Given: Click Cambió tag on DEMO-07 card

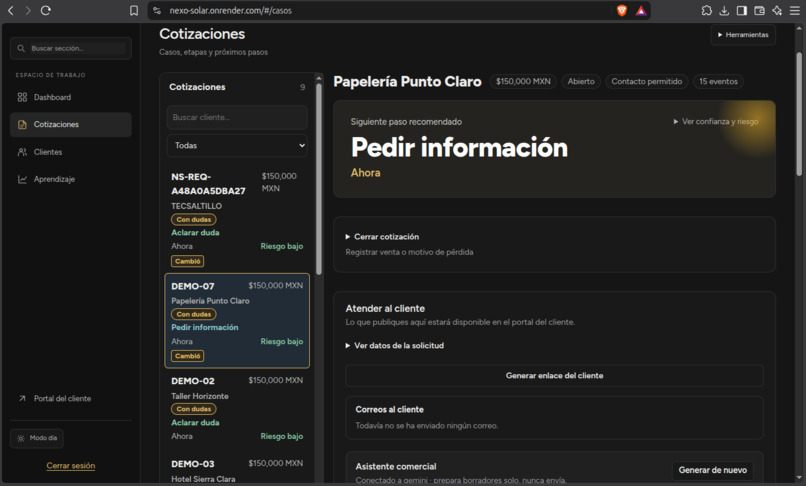Looking at the screenshot, I should coord(188,356).
